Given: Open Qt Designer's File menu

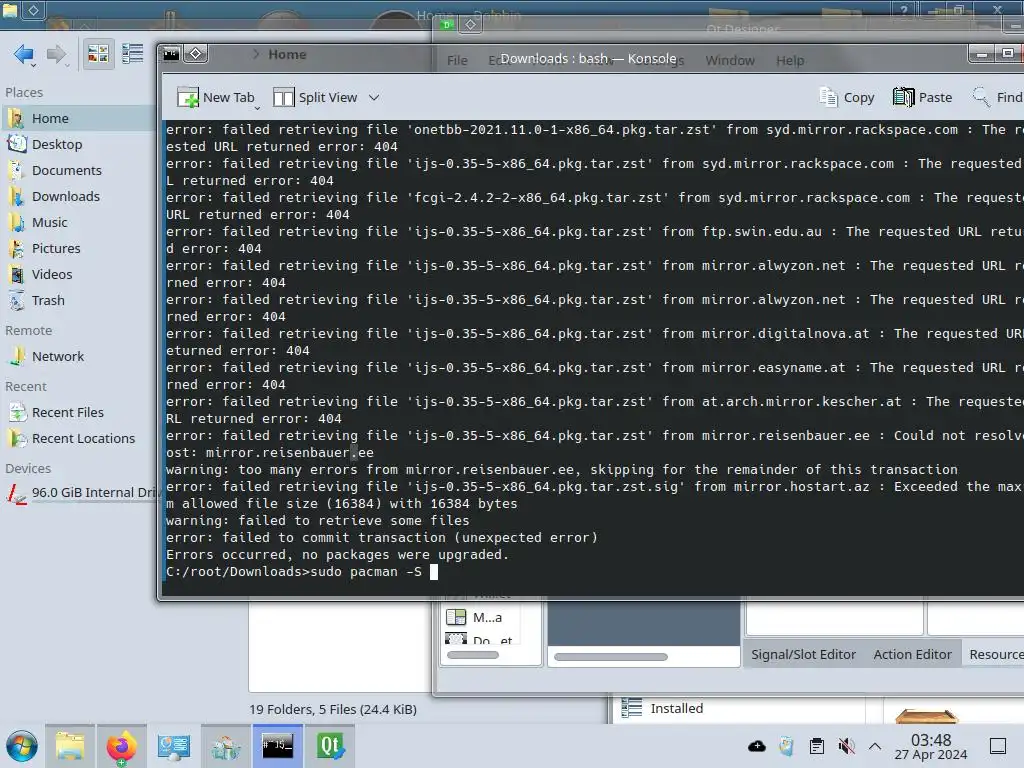Looking at the screenshot, I should click(457, 60).
